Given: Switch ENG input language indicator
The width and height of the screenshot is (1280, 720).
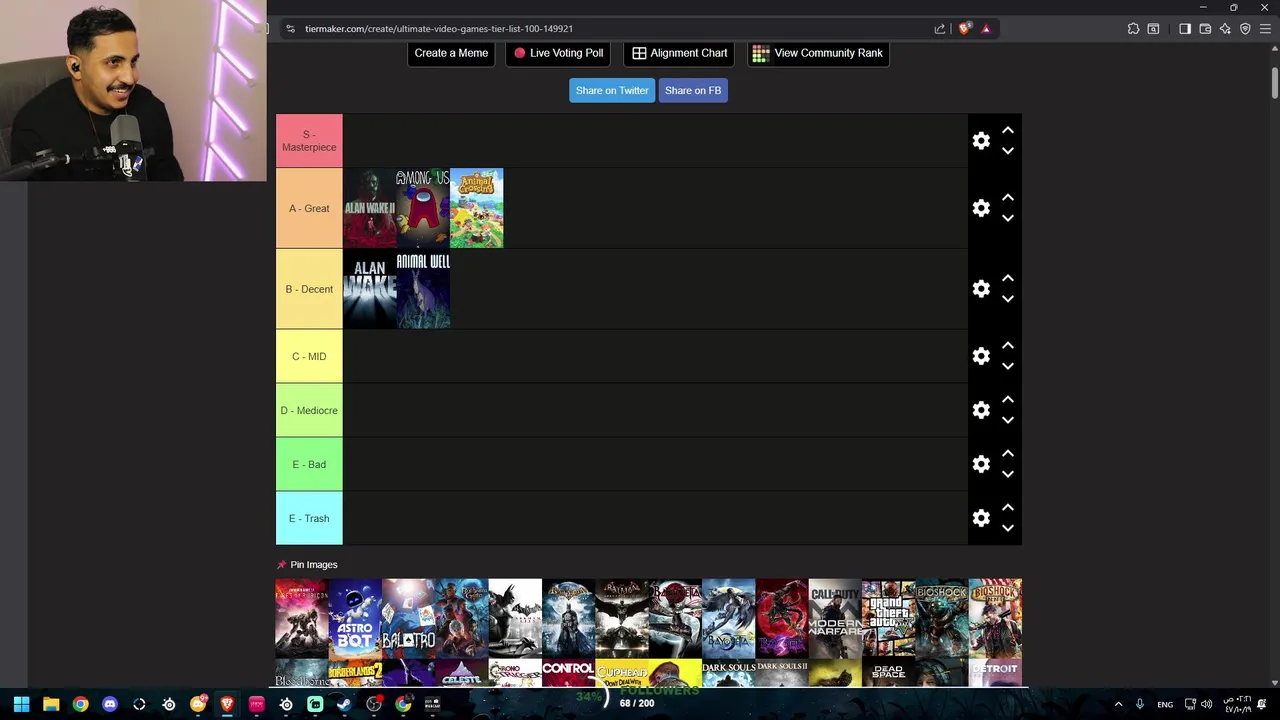Looking at the screenshot, I should click(x=1165, y=704).
